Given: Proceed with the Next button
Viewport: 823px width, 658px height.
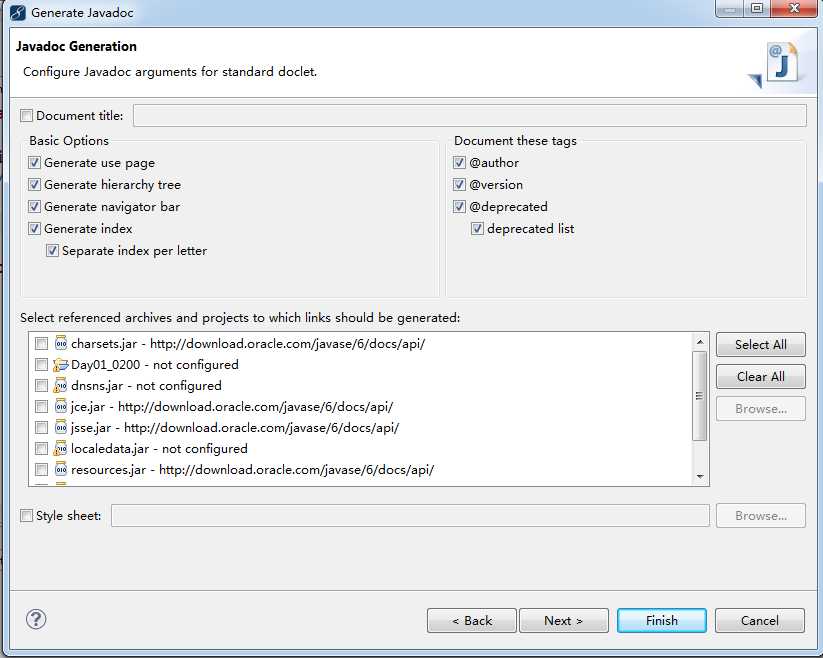Looking at the screenshot, I should pos(564,621).
